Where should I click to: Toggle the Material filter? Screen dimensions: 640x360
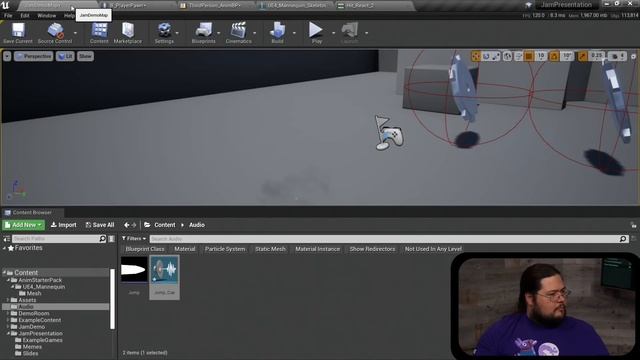tap(184, 249)
